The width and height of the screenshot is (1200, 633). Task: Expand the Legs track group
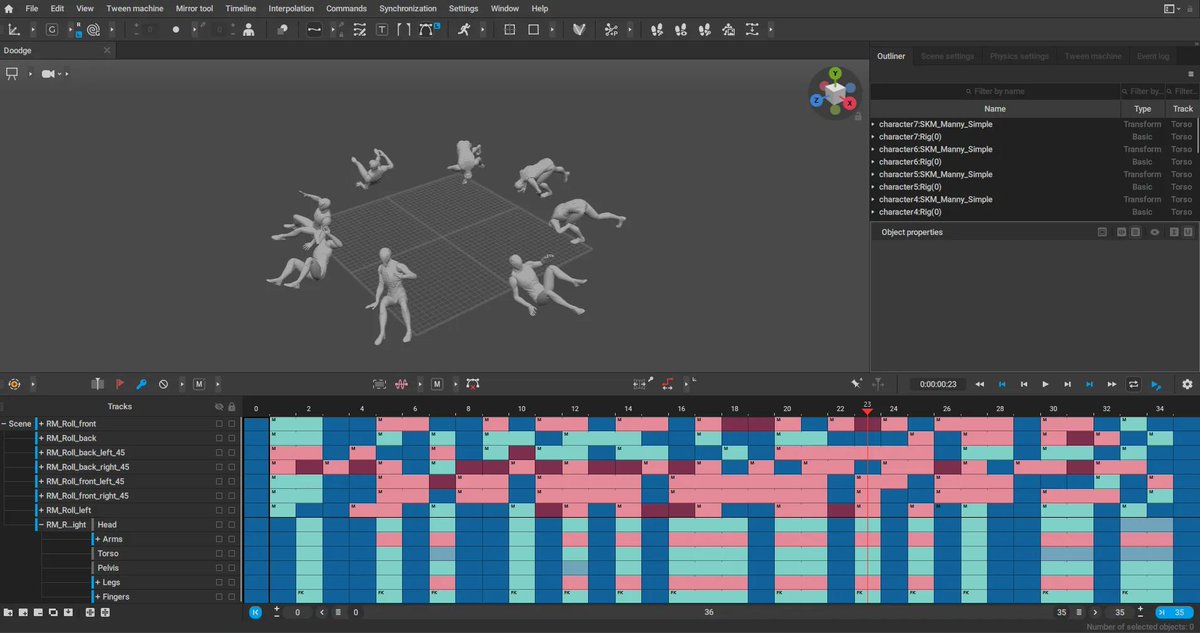98,582
